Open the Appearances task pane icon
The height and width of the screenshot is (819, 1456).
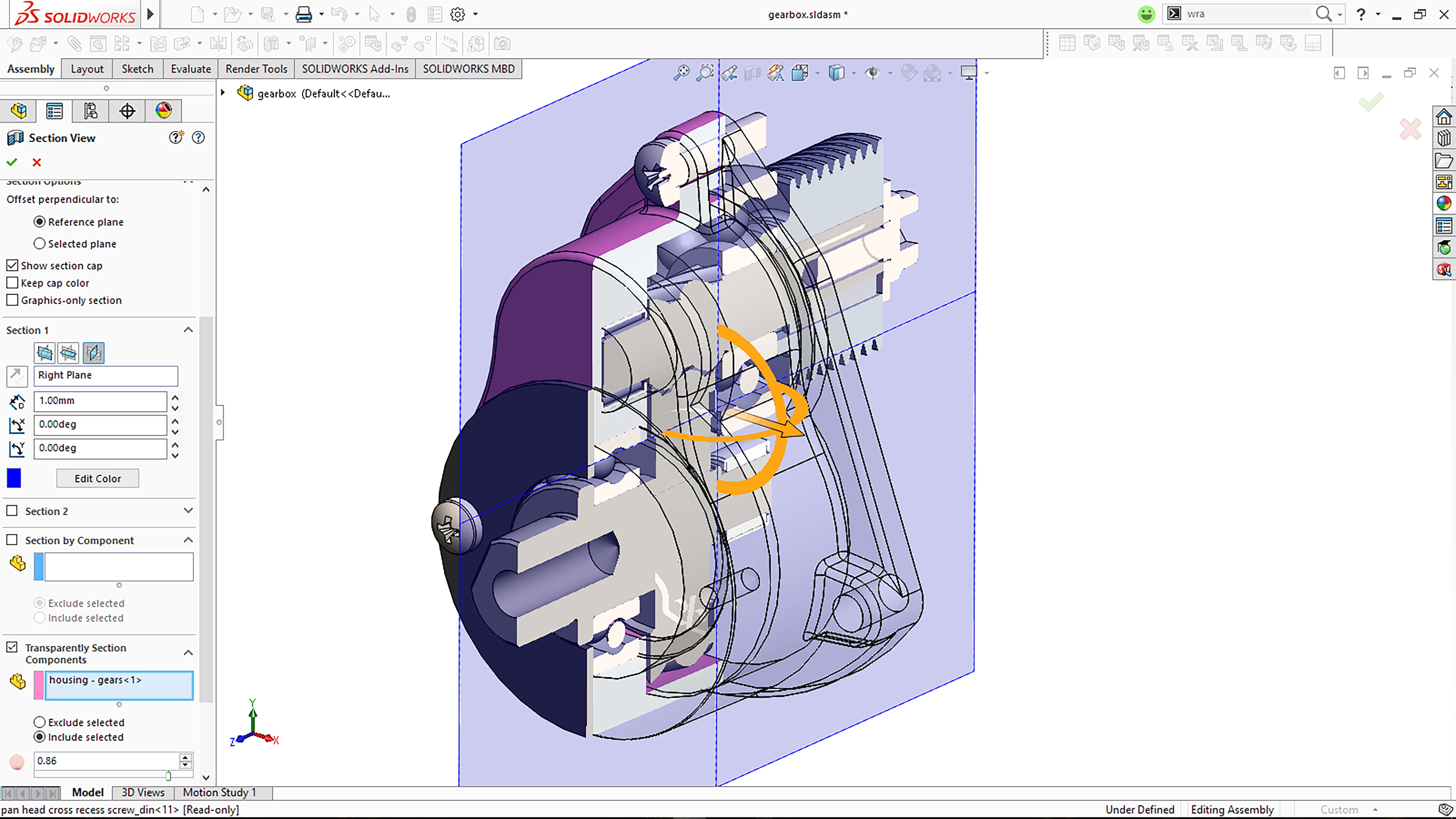tap(1443, 204)
